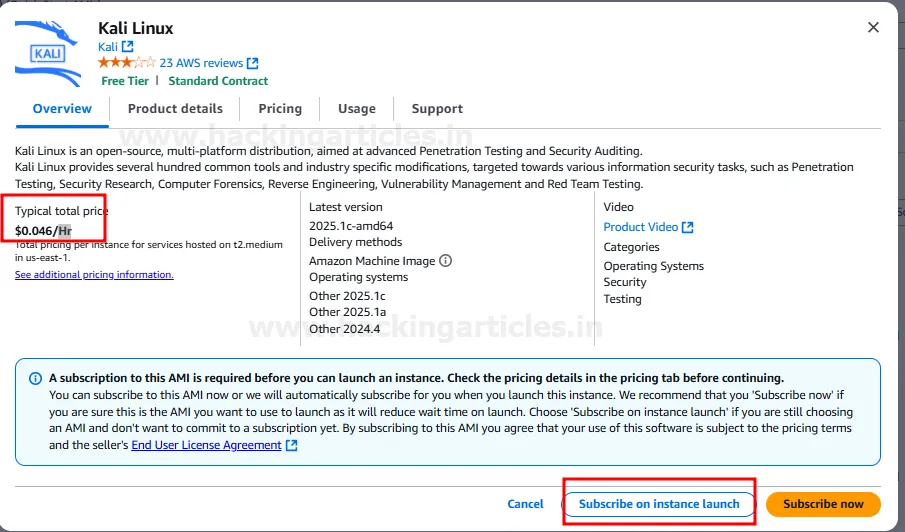Switch to the Product details tab
This screenshot has height=532, width=905.
pos(175,109)
